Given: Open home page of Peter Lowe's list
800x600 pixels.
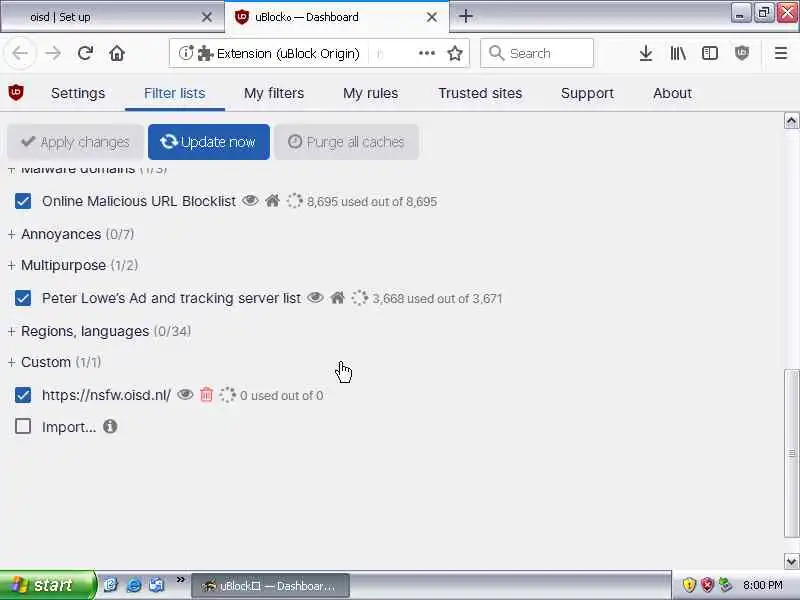Looking at the screenshot, I should click(337, 297).
